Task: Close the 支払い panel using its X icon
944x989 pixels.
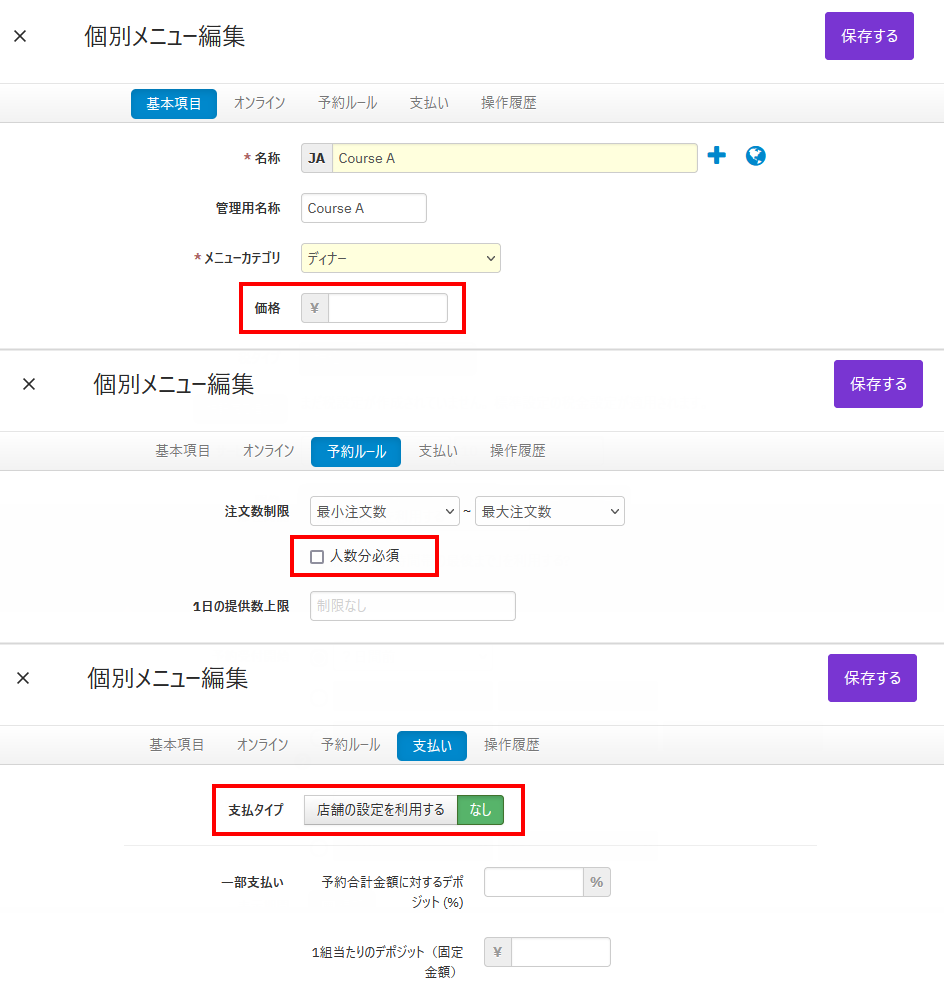Action: coord(23,678)
